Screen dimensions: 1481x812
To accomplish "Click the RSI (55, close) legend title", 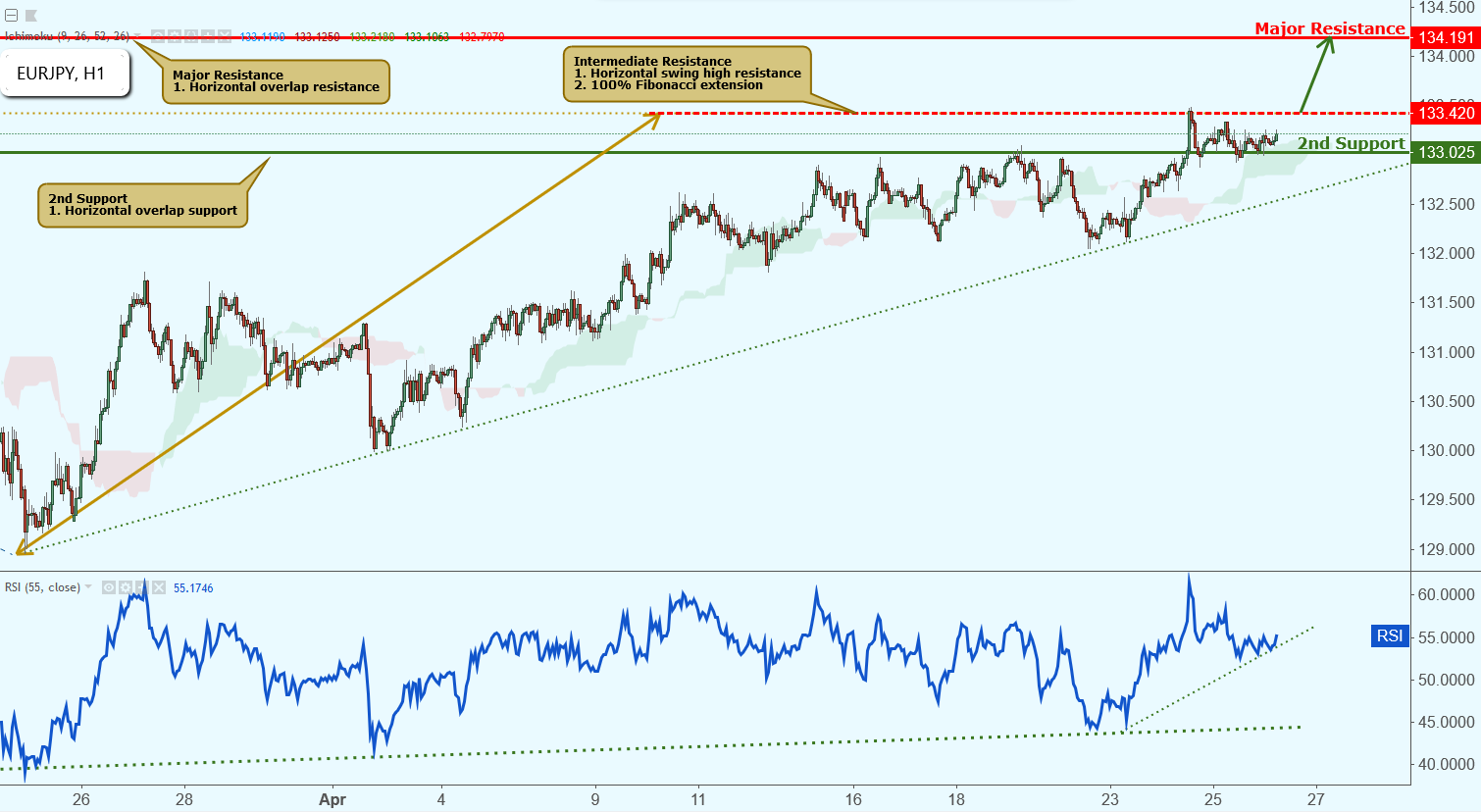I will [x=42, y=587].
